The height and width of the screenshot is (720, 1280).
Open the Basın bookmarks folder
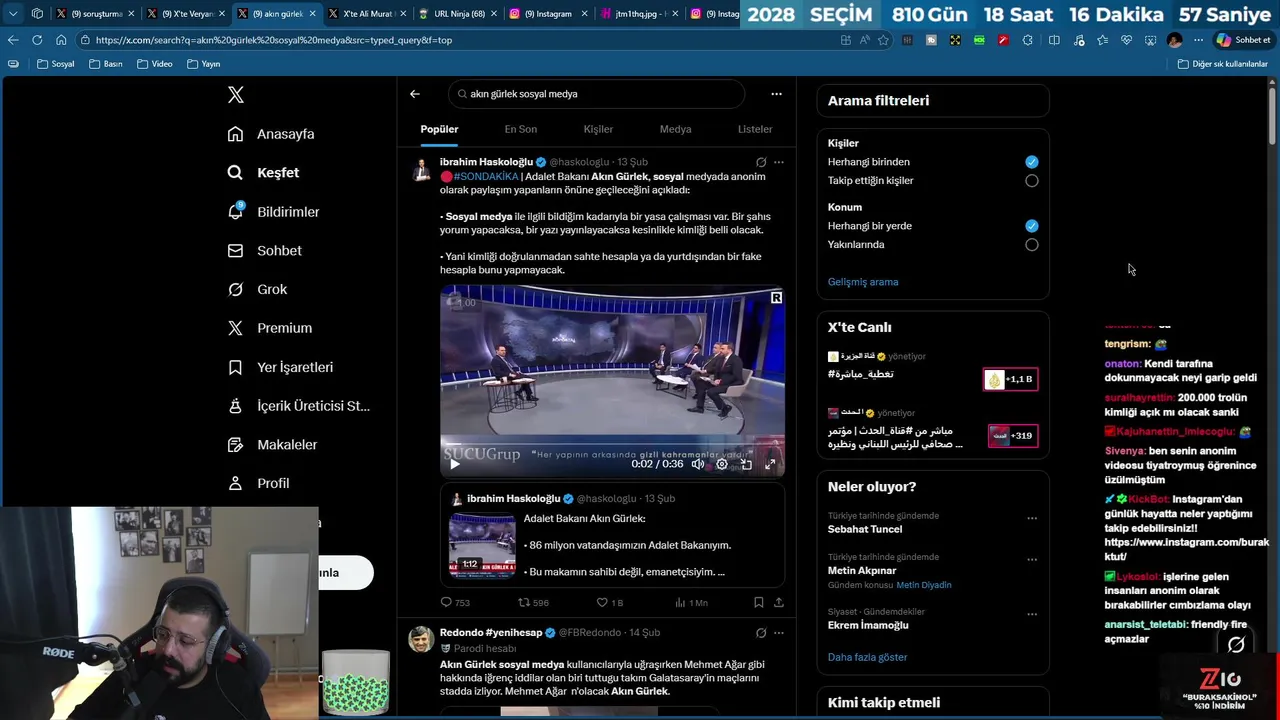click(106, 64)
